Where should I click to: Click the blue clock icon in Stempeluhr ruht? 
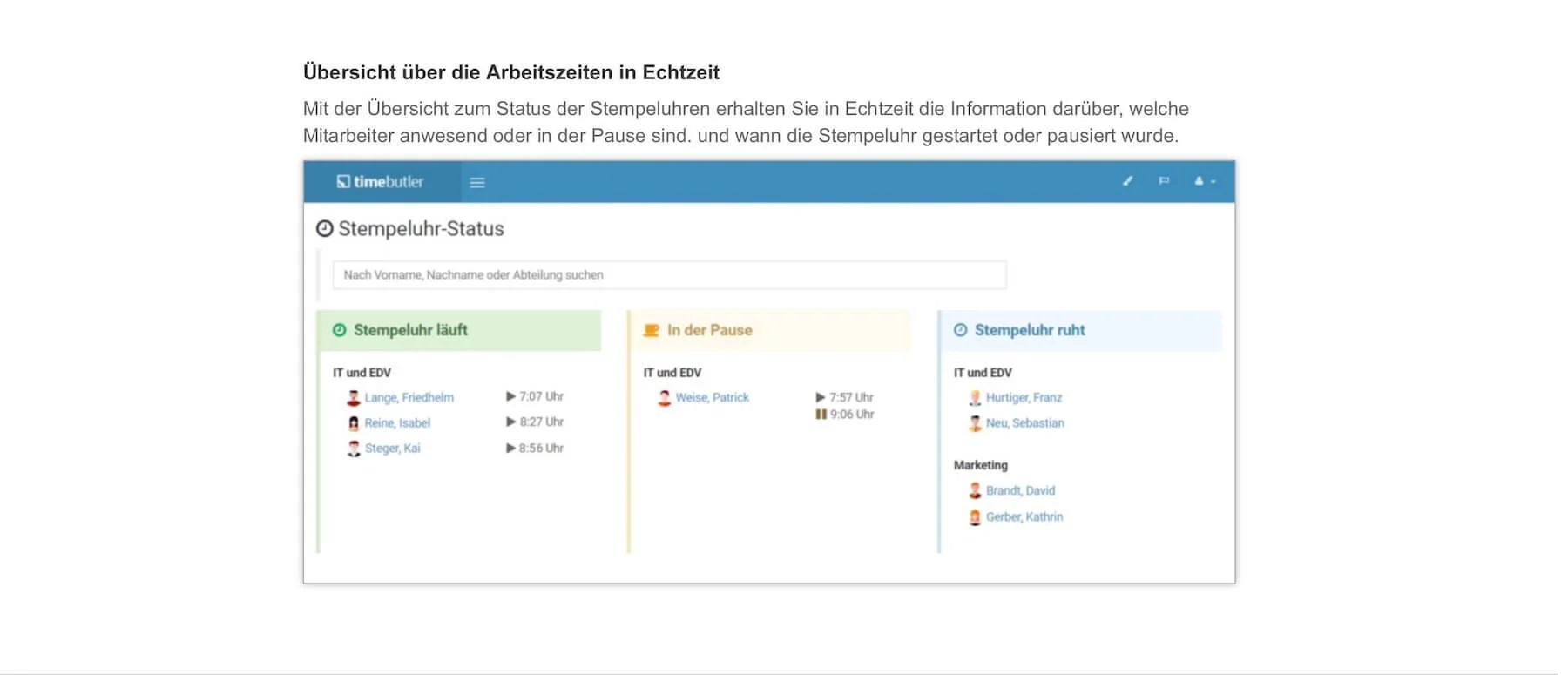pos(961,330)
